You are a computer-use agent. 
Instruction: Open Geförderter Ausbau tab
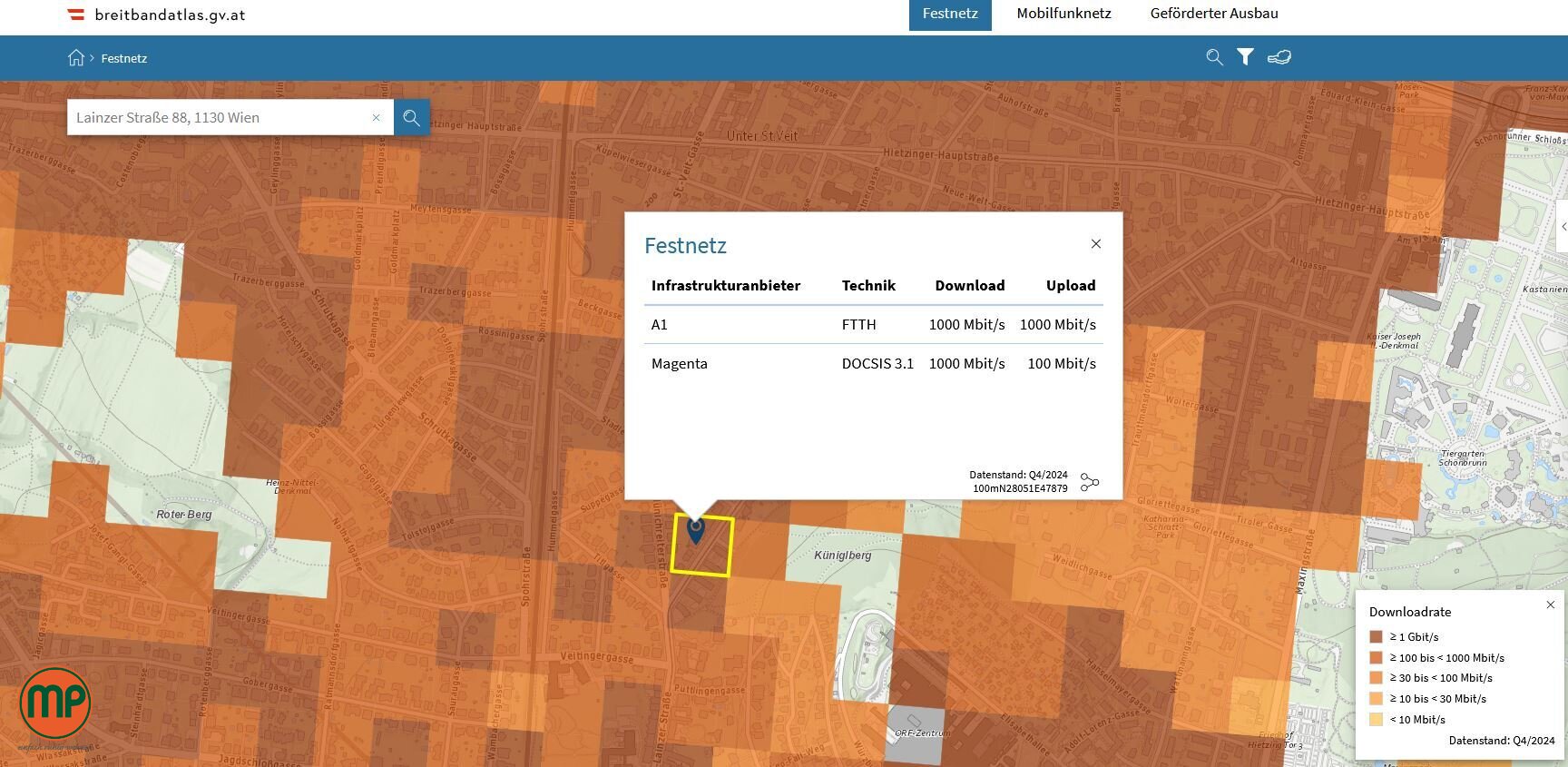tap(1214, 14)
